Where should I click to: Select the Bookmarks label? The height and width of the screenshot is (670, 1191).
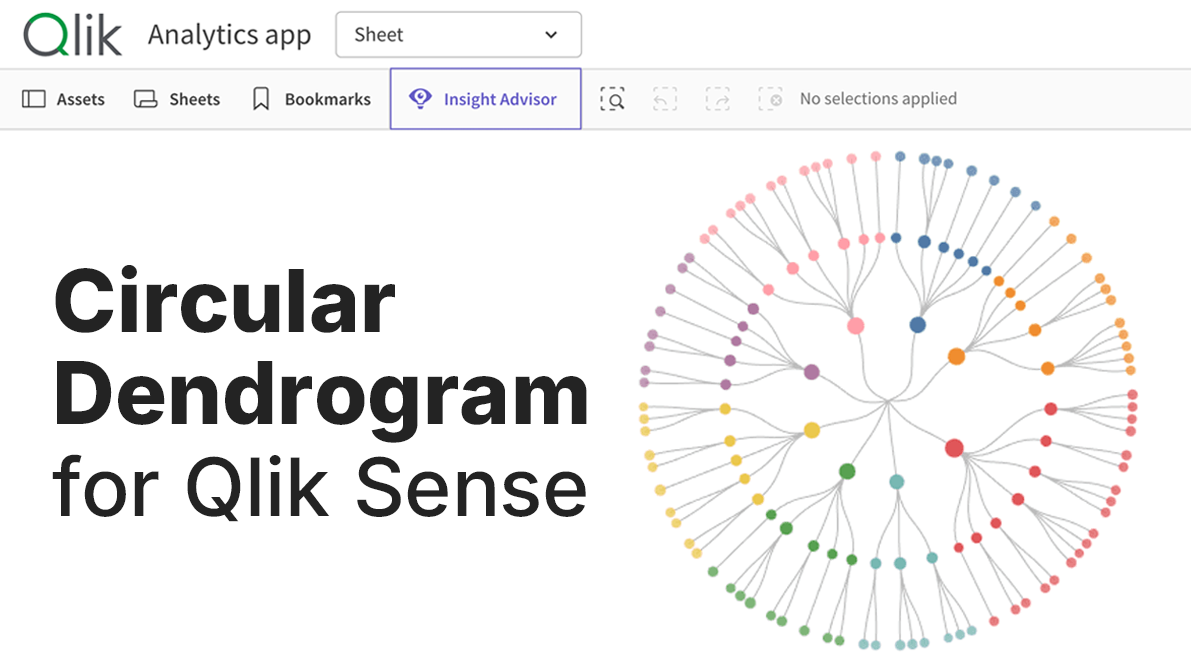pyautogui.click(x=327, y=99)
